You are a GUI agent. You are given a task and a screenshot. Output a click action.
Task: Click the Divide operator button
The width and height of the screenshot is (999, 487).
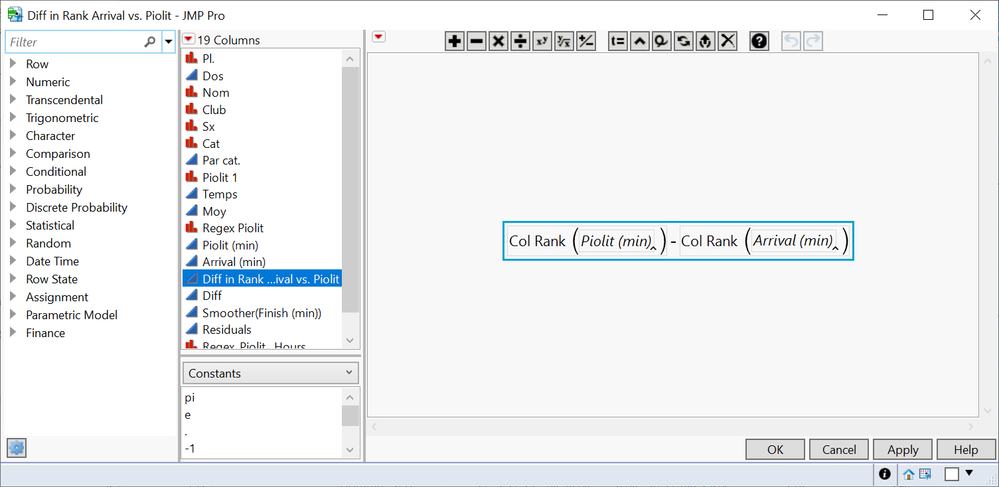[521, 41]
